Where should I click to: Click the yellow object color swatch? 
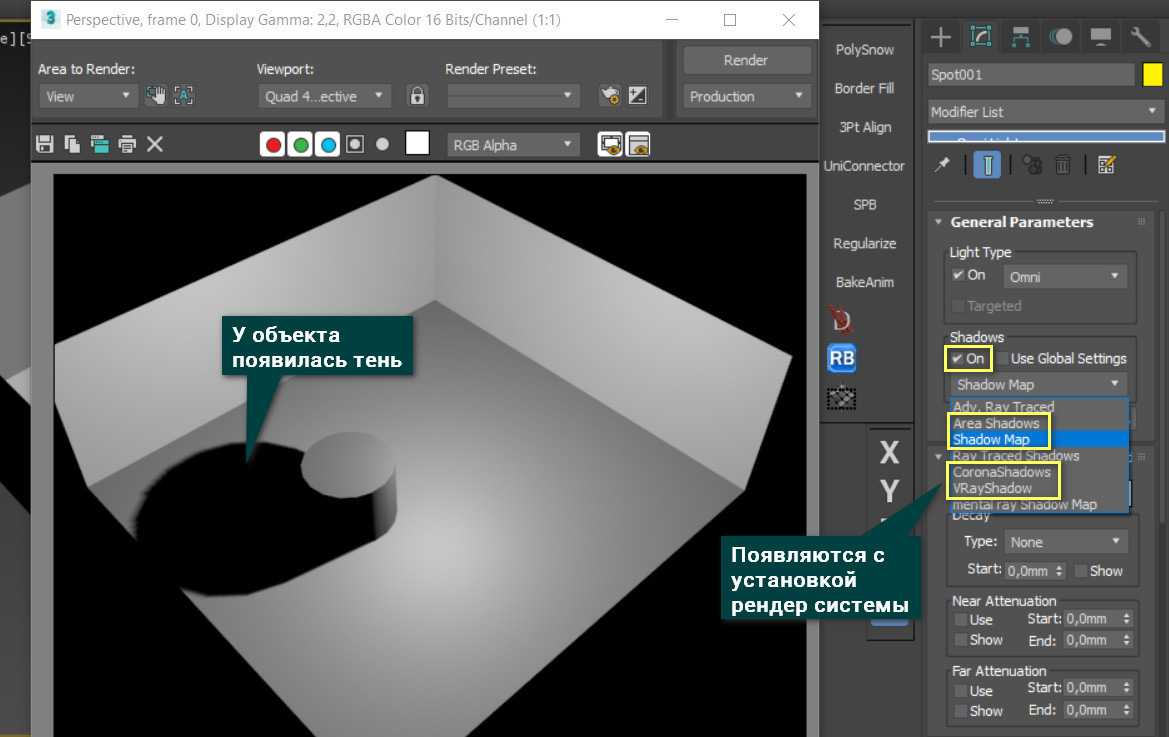click(1152, 75)
